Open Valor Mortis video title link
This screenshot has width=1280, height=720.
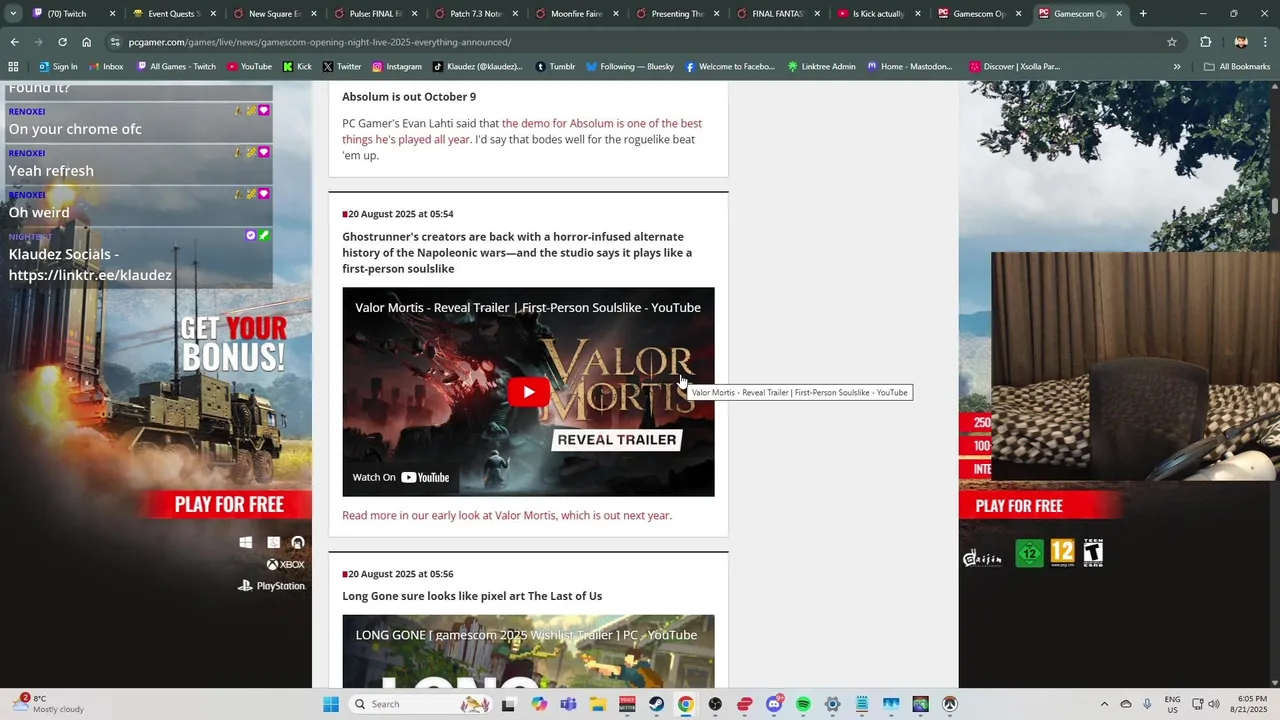[x=528, y=307]
